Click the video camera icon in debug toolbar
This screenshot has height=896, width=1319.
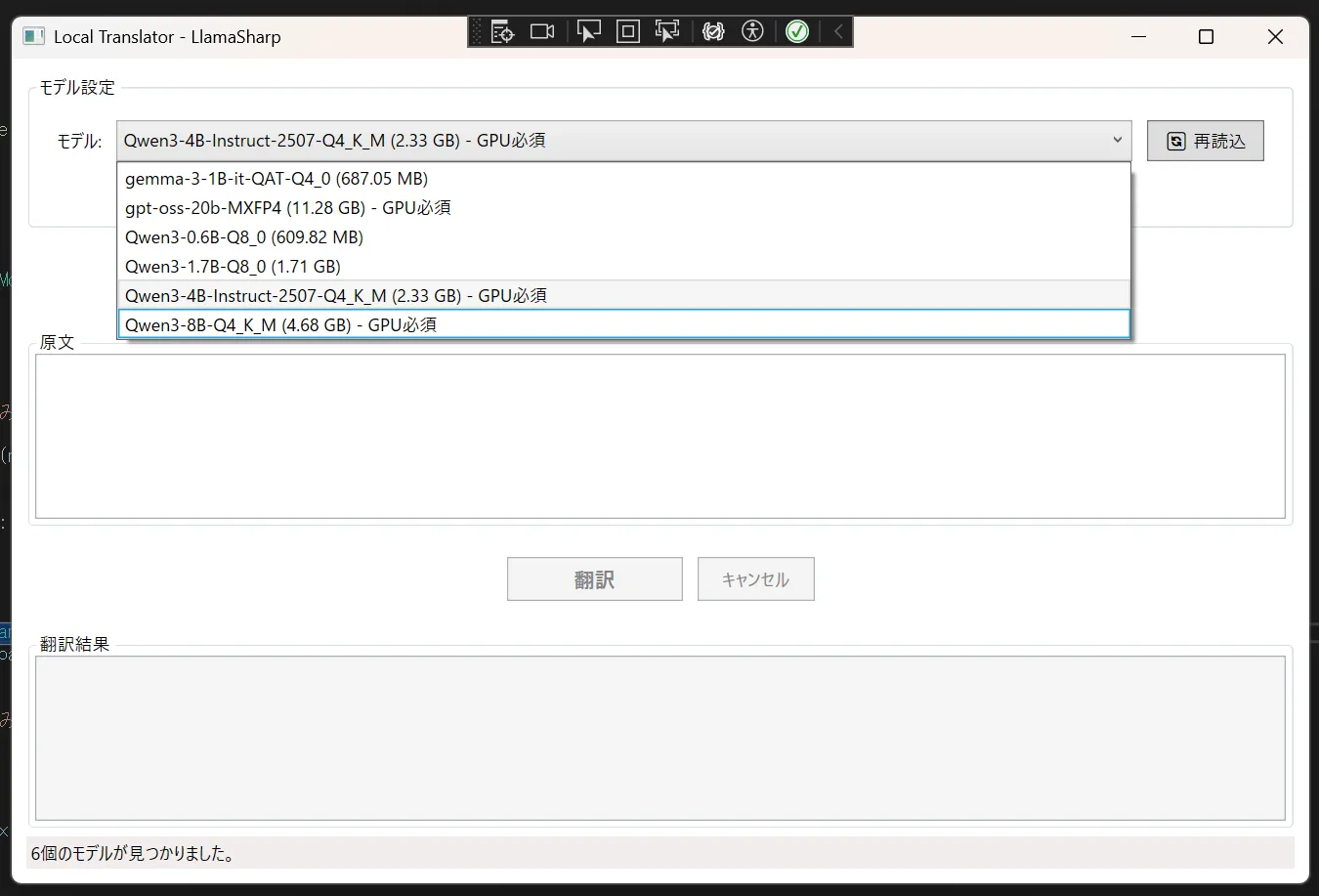(x=542, y=32)
